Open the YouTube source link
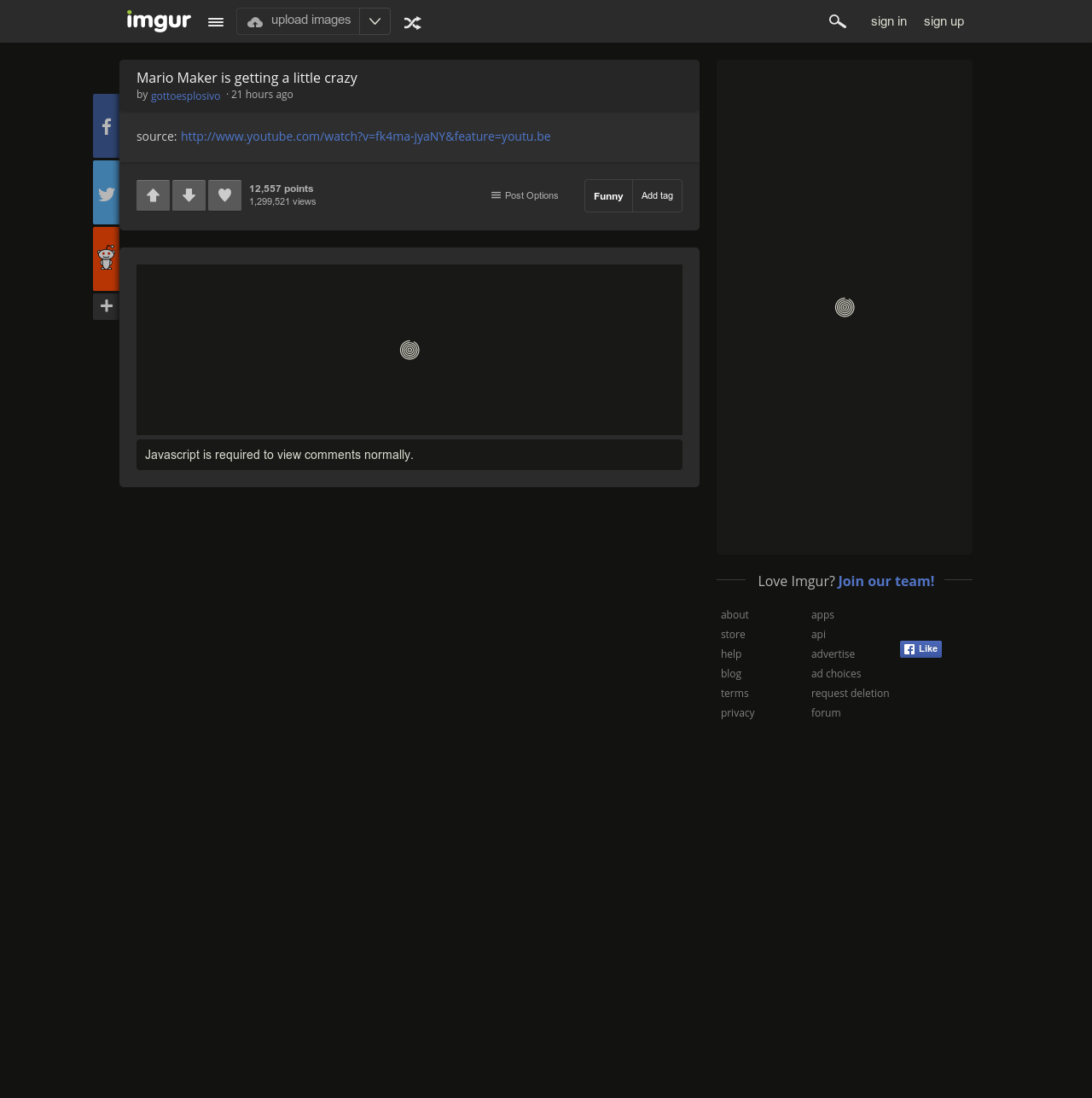 coord(366,137)
